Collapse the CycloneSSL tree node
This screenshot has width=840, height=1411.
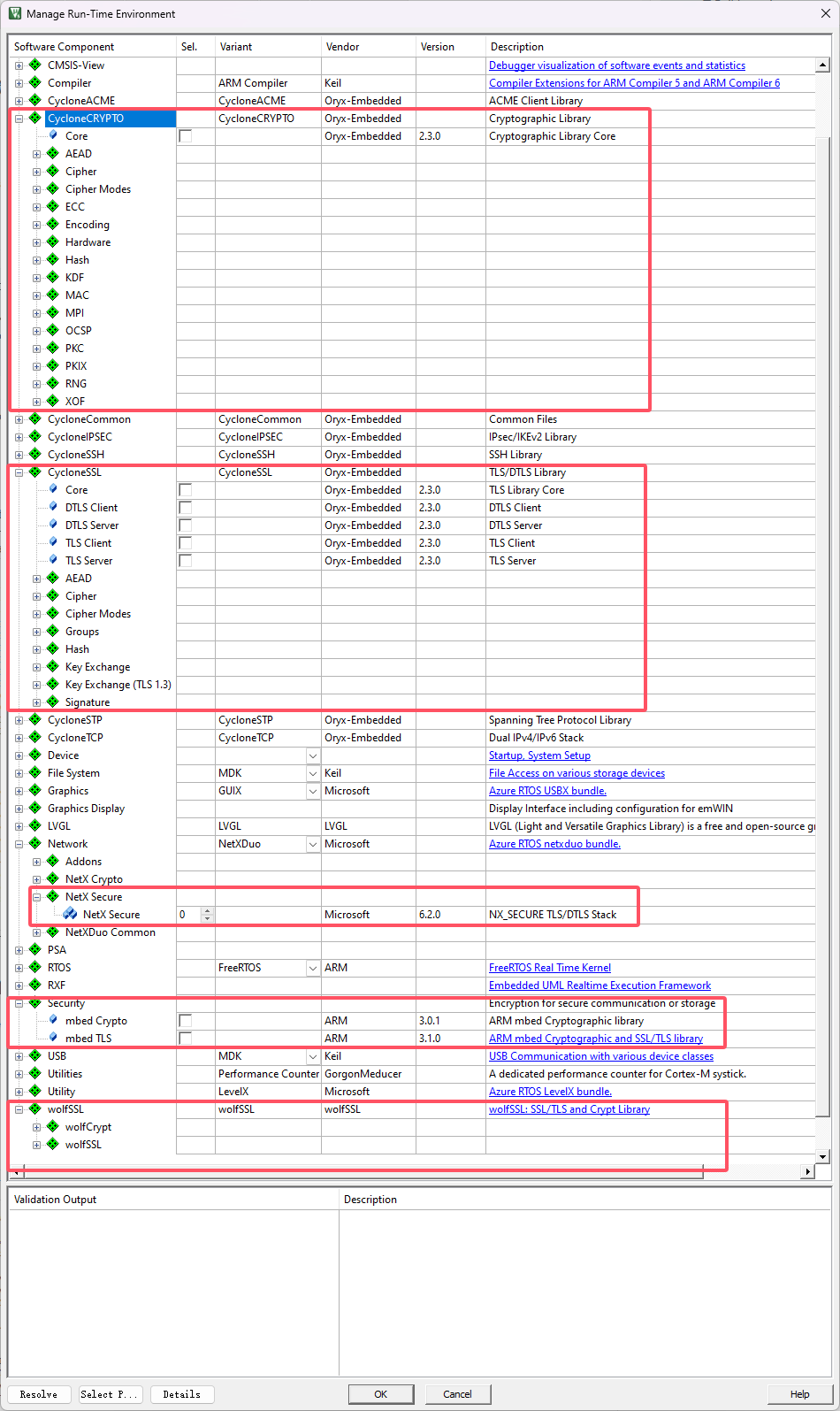tap(19, 472)
